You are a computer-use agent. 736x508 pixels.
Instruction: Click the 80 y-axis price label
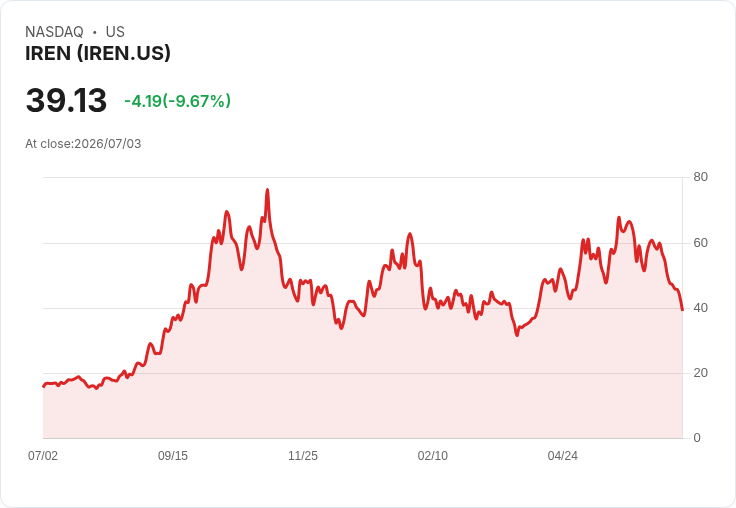coord(700,177)
